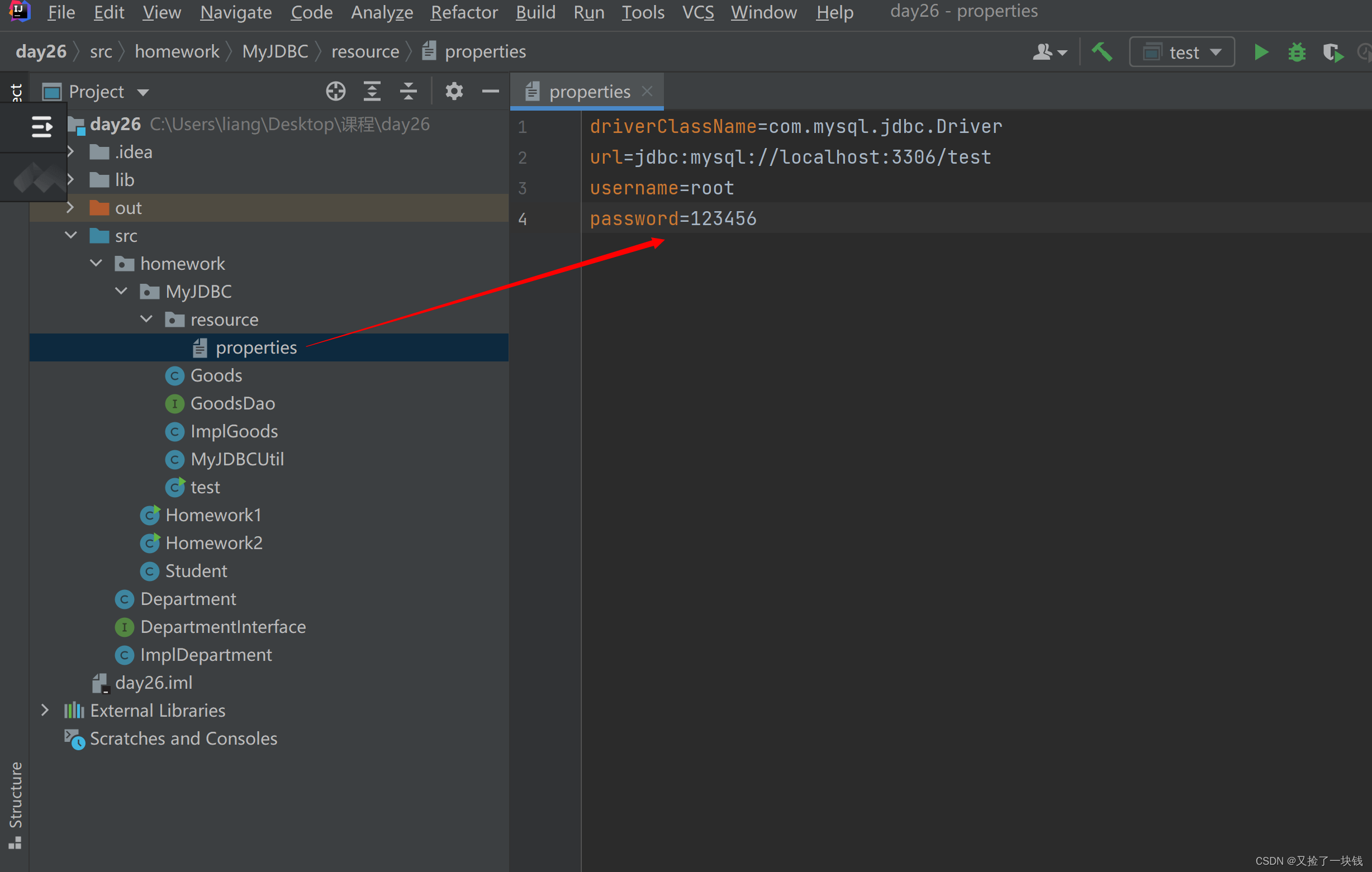Open the user avatar menu

(x=1048, y=51)
